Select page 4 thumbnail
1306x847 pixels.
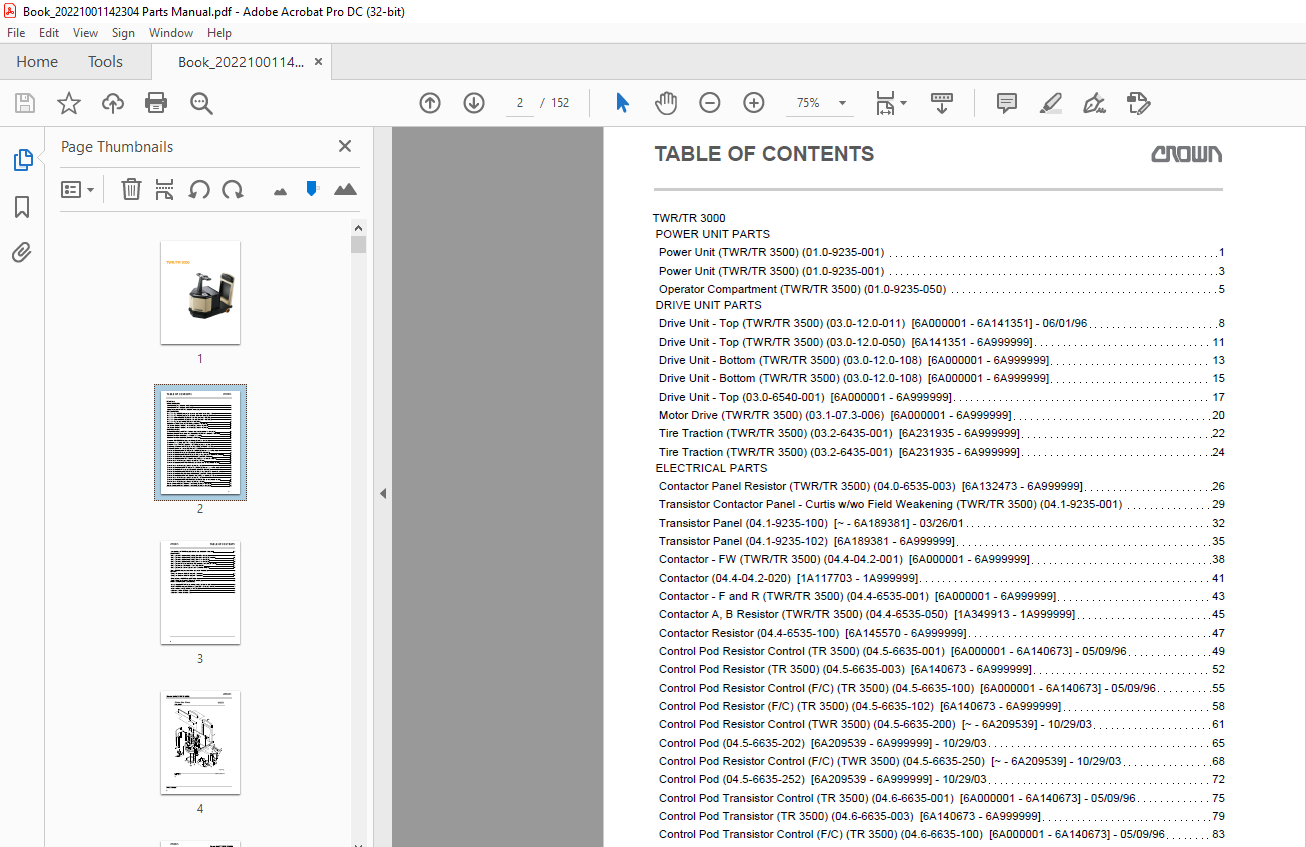click(x=200, y=743)
